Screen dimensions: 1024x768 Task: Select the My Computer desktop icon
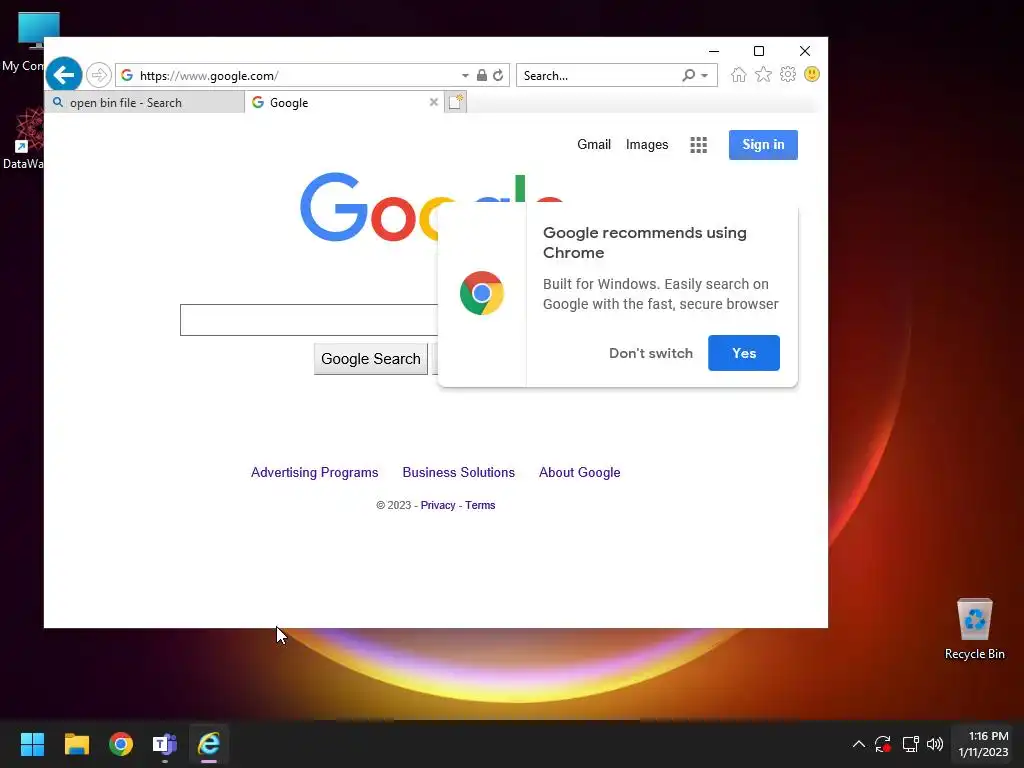pos(22,42)
